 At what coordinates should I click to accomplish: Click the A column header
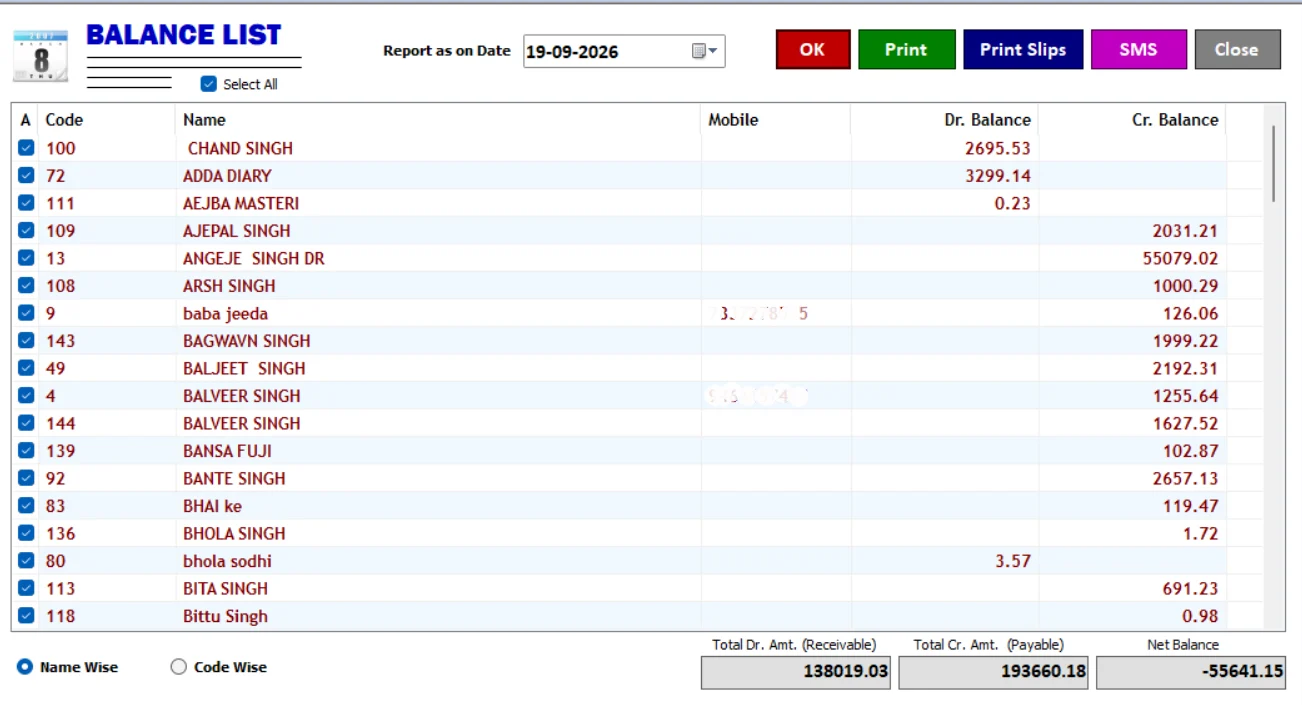(26, 120)
